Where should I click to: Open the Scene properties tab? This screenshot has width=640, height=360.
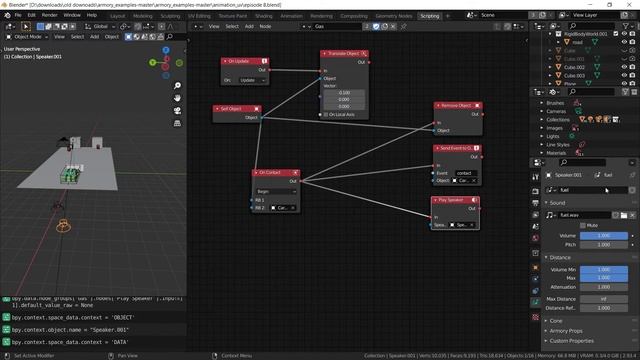pos(536,227)
